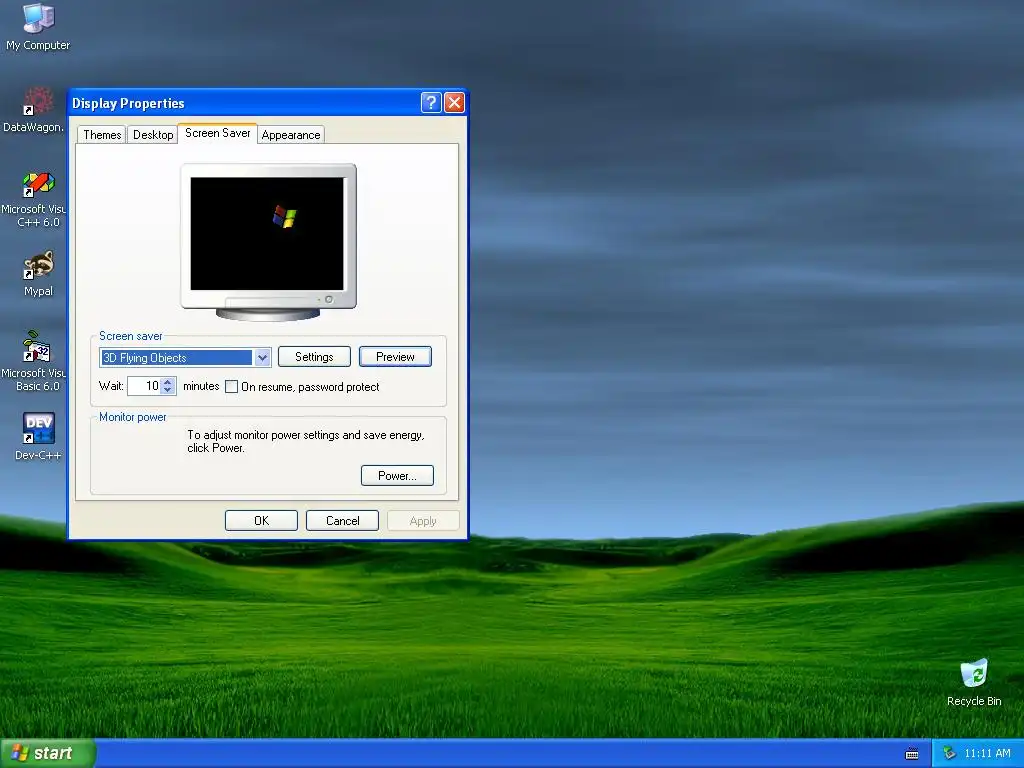Image resolution: width=1024 pixels, height=768 pixels.
Task: Select the Screen Saver tab
Action: (217, 133)
